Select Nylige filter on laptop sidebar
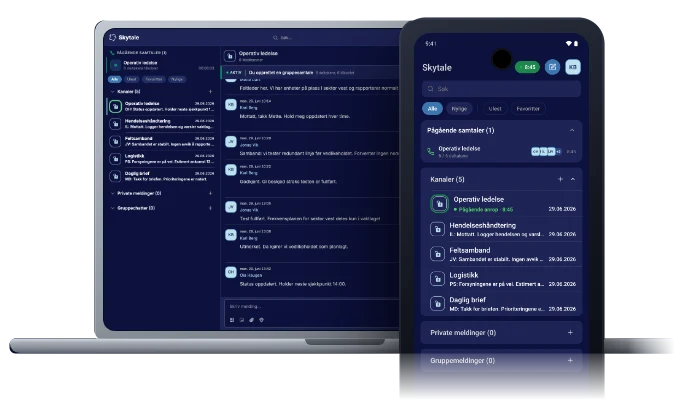This screenshot has height=400, width=674. click(x=177, y=79)
